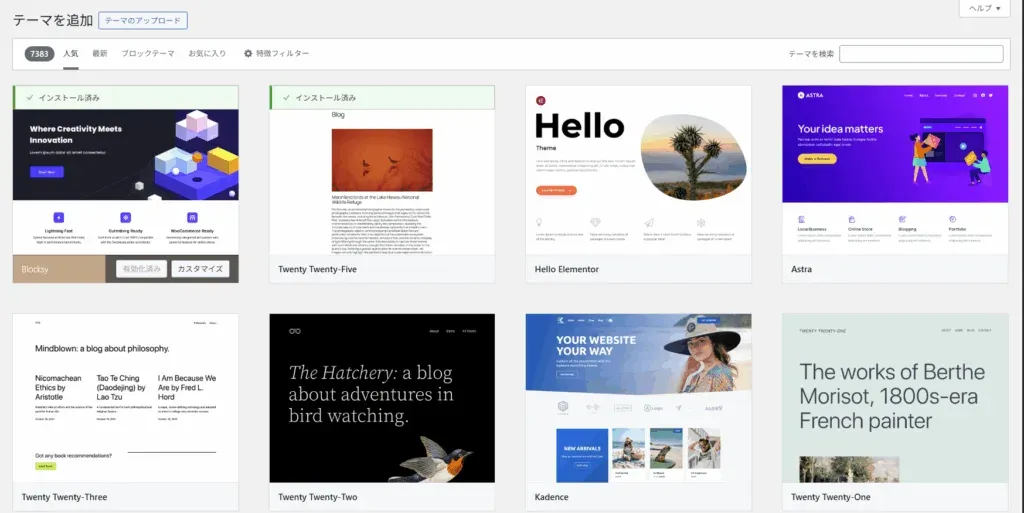The image size is (1024, 513).
Task: Click the Blocksy theme name label
Action: point(35,269)
